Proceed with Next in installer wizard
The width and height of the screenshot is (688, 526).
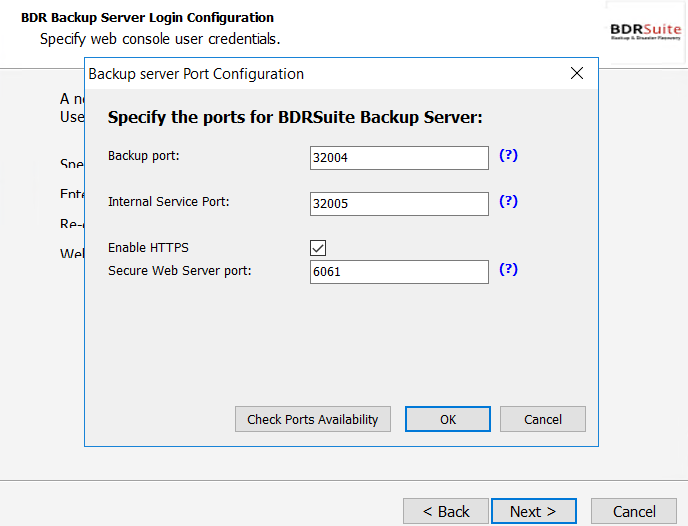534,512
